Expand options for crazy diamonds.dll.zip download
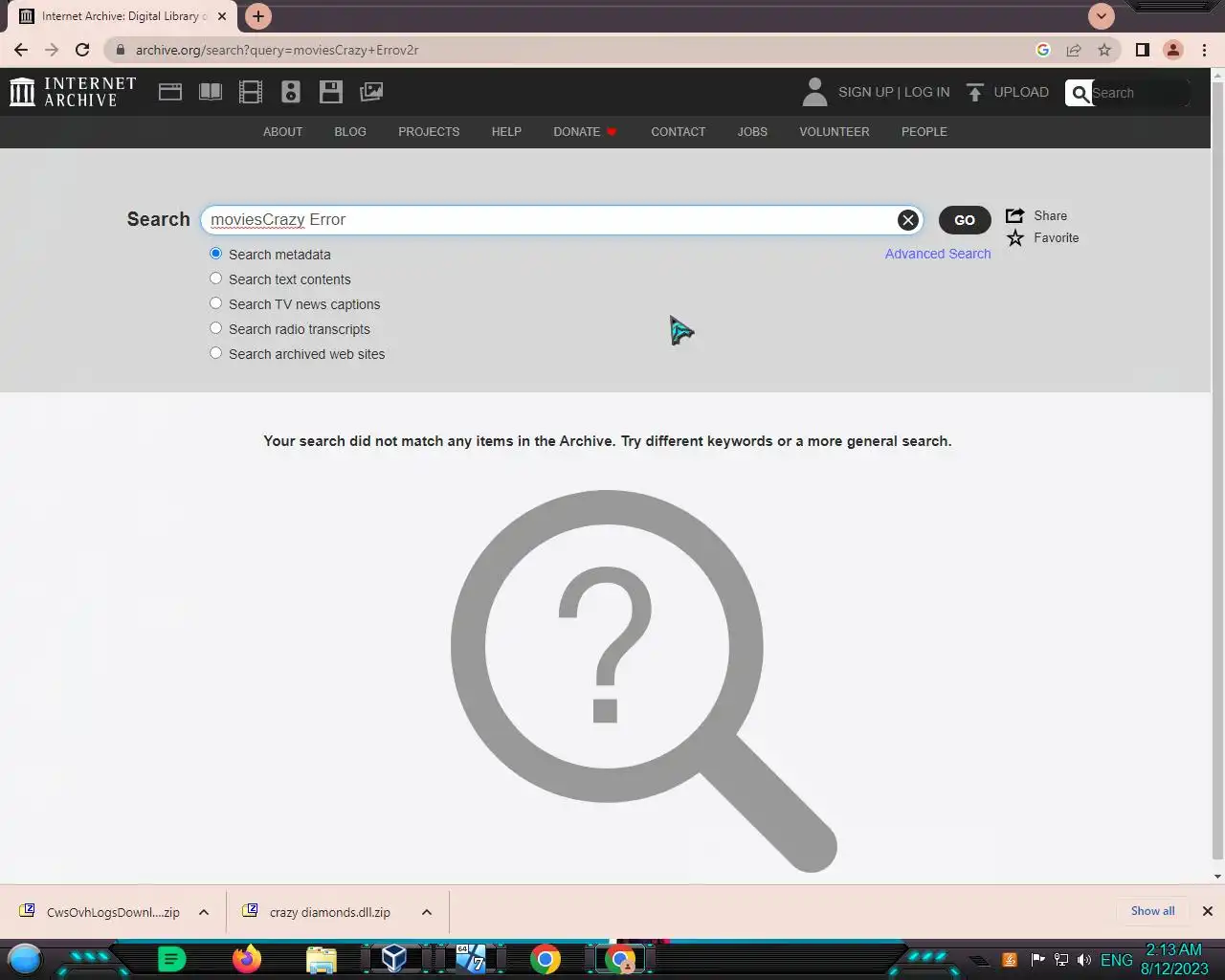This screenshot has width=1225, height=980. [427, 912]
